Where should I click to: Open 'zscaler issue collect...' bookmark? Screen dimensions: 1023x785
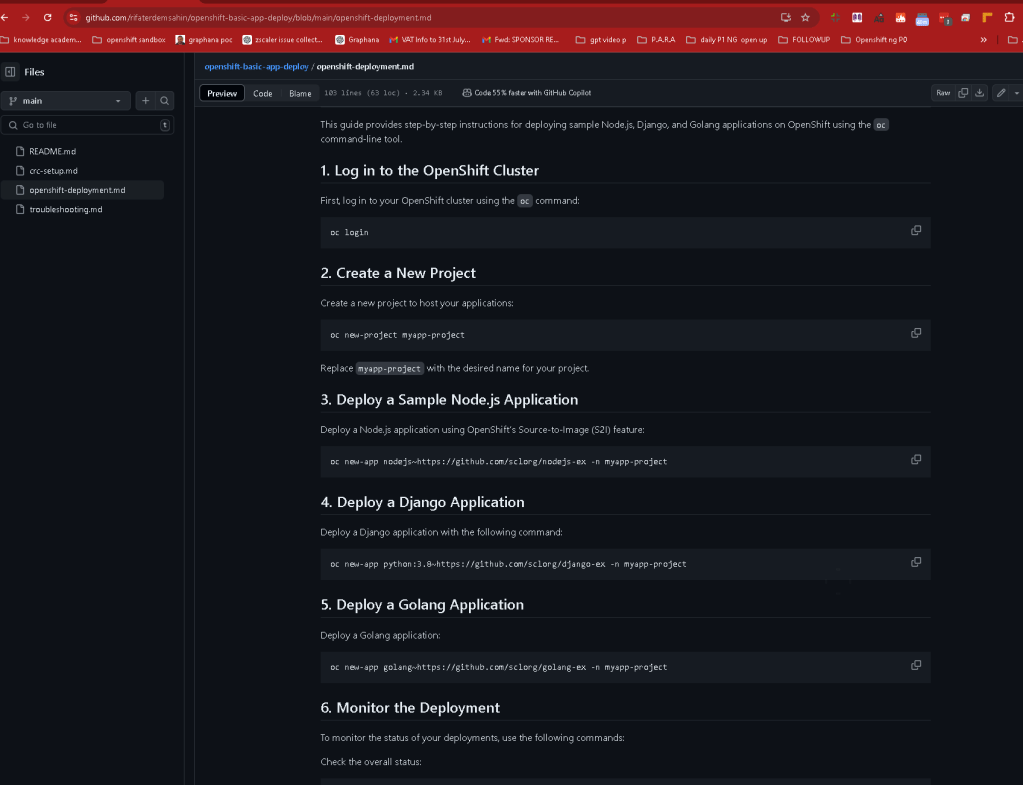(x=282, y=40)
